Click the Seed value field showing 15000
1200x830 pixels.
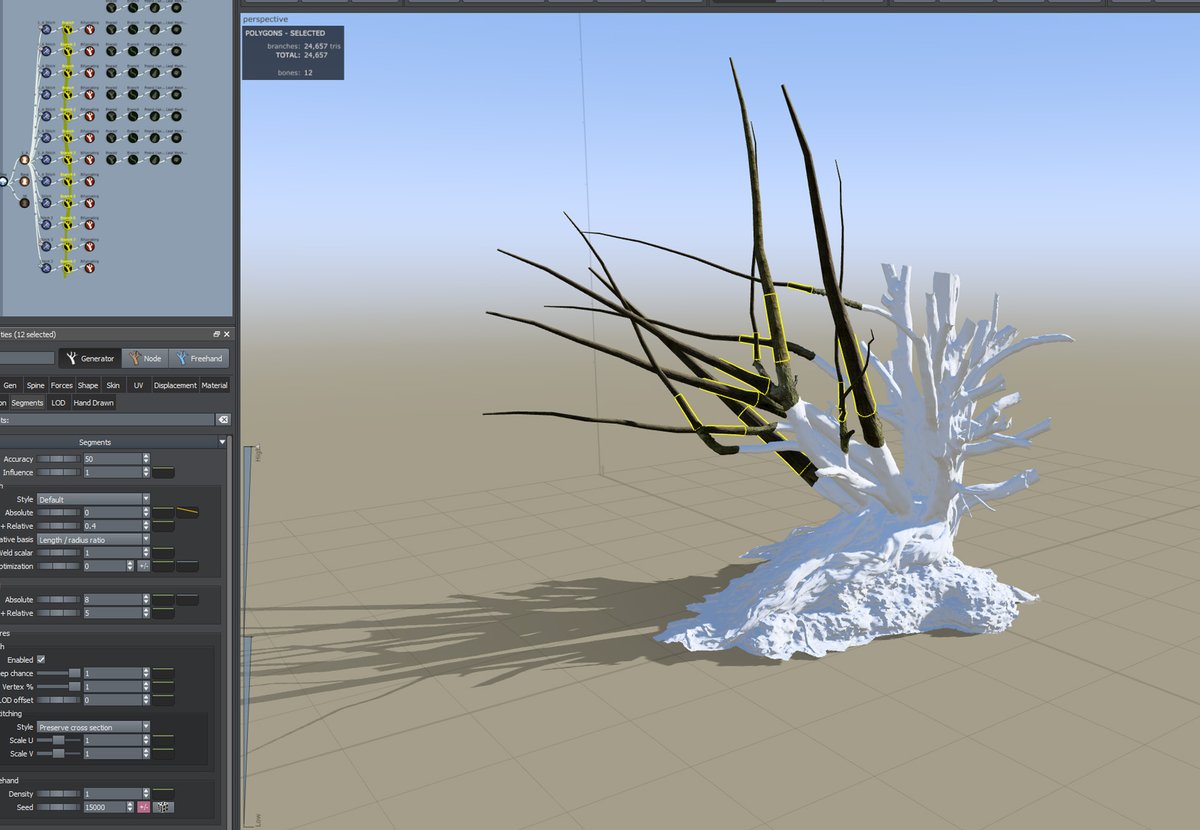coord(105,807)
